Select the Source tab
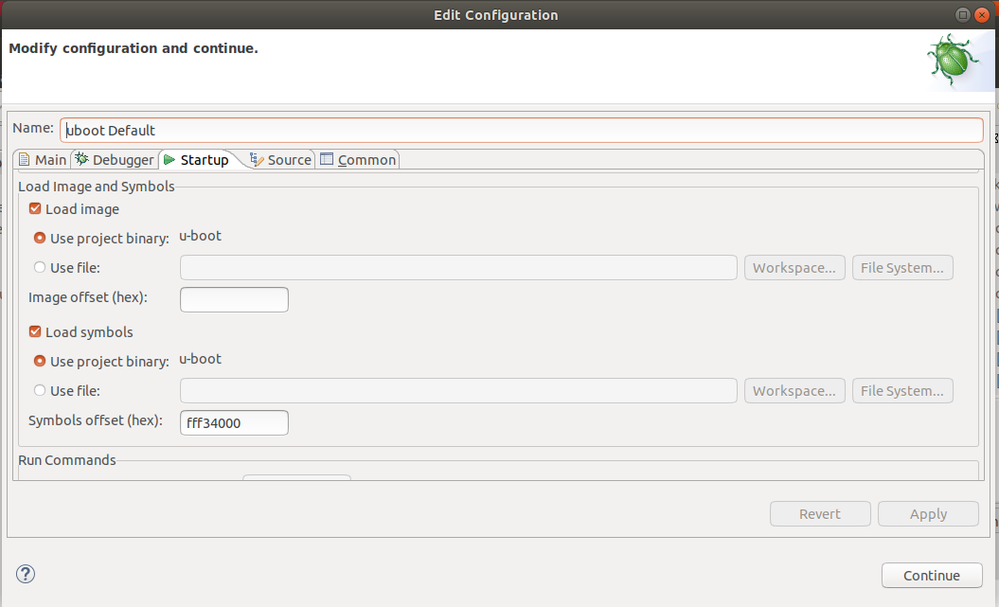Viewport: 999px width, 607px height. point(281,160)
